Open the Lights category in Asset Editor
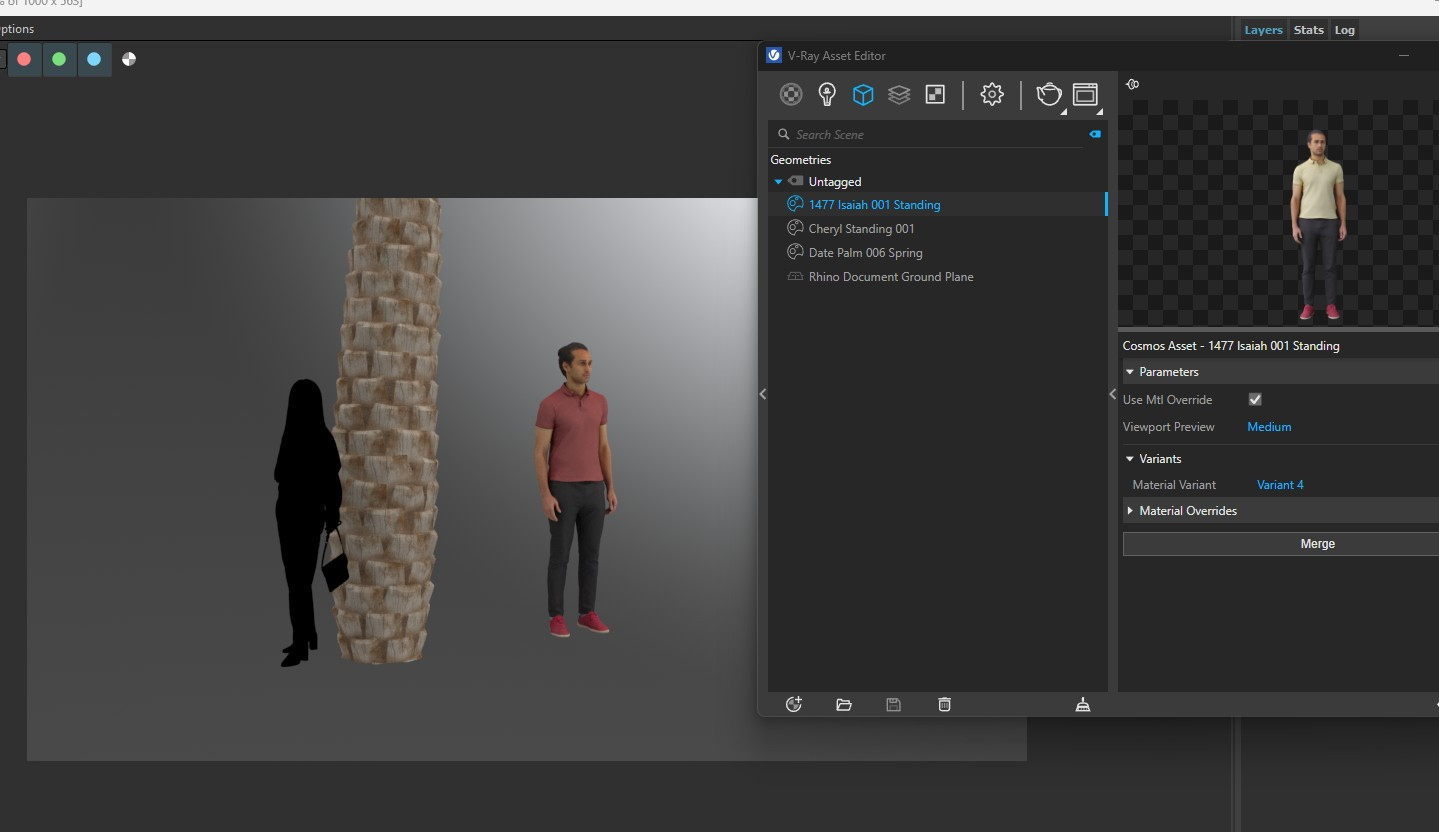Image resolution: width=1439 pixels, height=832 pixels. pyautogui.click(x=827, y=95)
